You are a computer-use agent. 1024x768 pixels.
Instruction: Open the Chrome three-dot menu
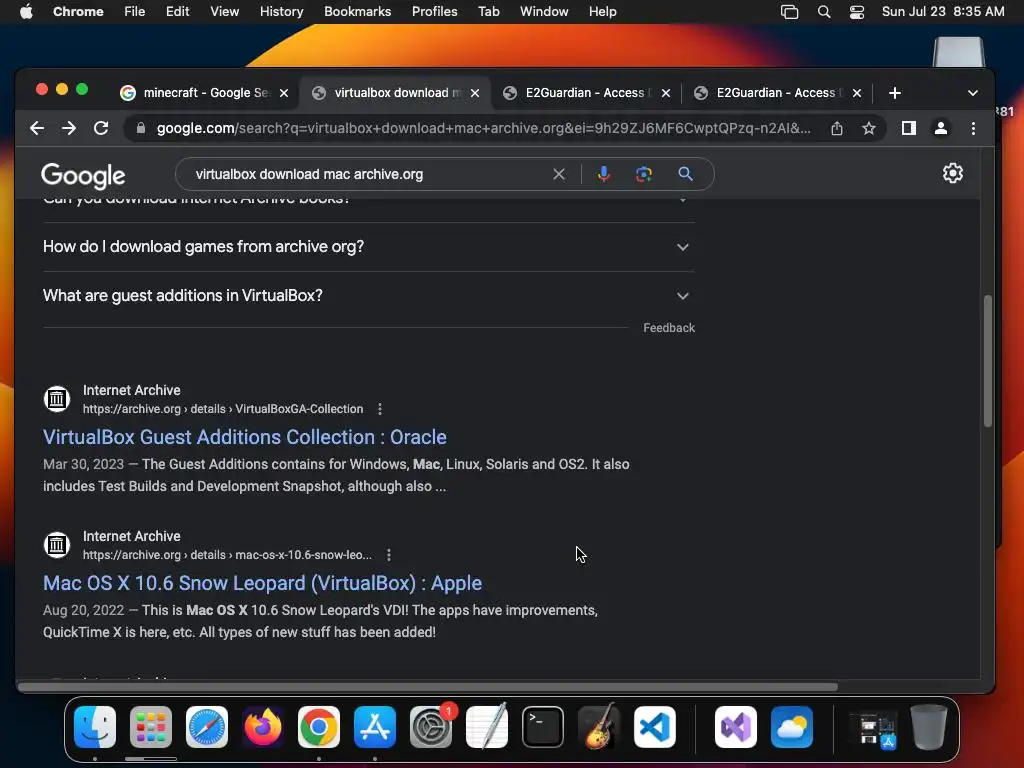tap(973, 128)
